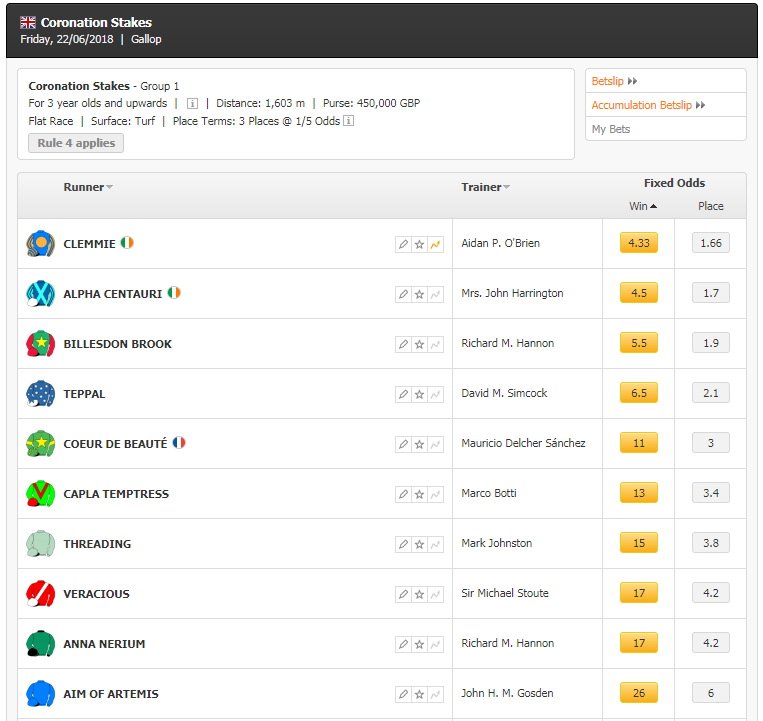Select BILLESDON BROOK place odds 1.9
763x721 pixels.
click(711, 343)
